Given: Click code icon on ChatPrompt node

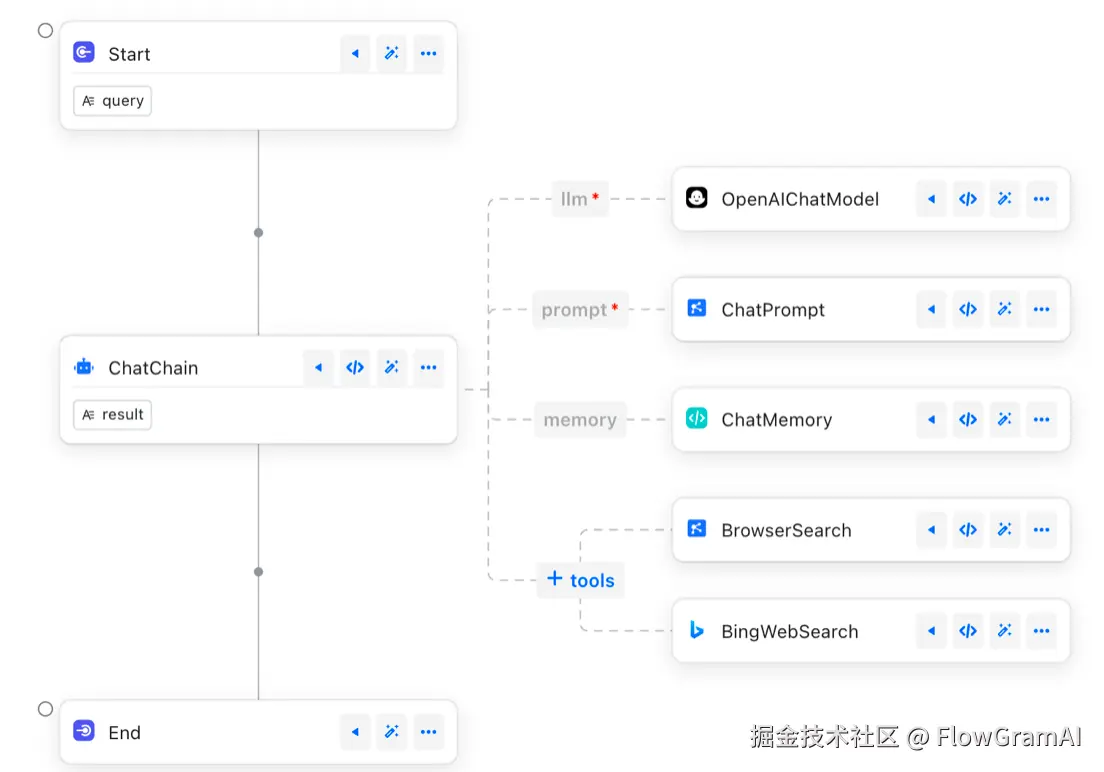Looking at the screenshot, I should (x=968, y=310).
